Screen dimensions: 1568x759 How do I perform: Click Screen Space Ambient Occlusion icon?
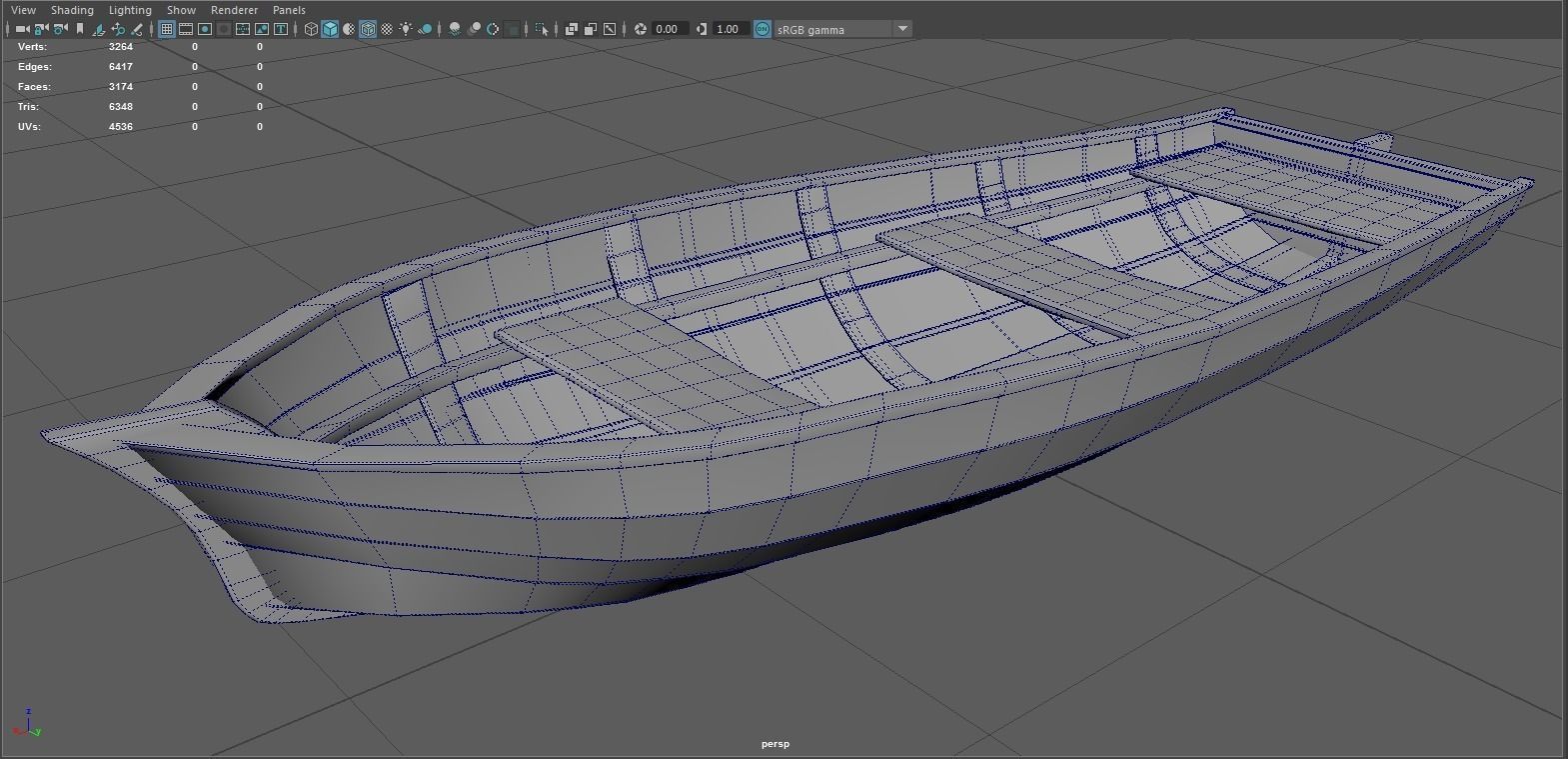454,29
